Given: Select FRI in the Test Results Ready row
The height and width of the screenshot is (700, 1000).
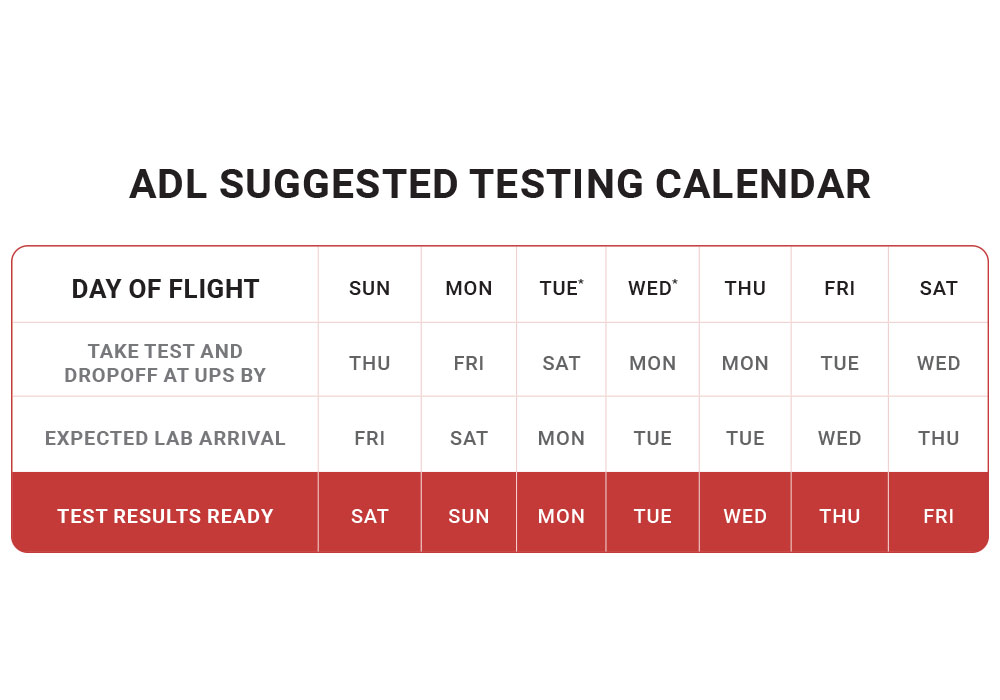Looking at the screenshot, I should [x=938, y=516].
